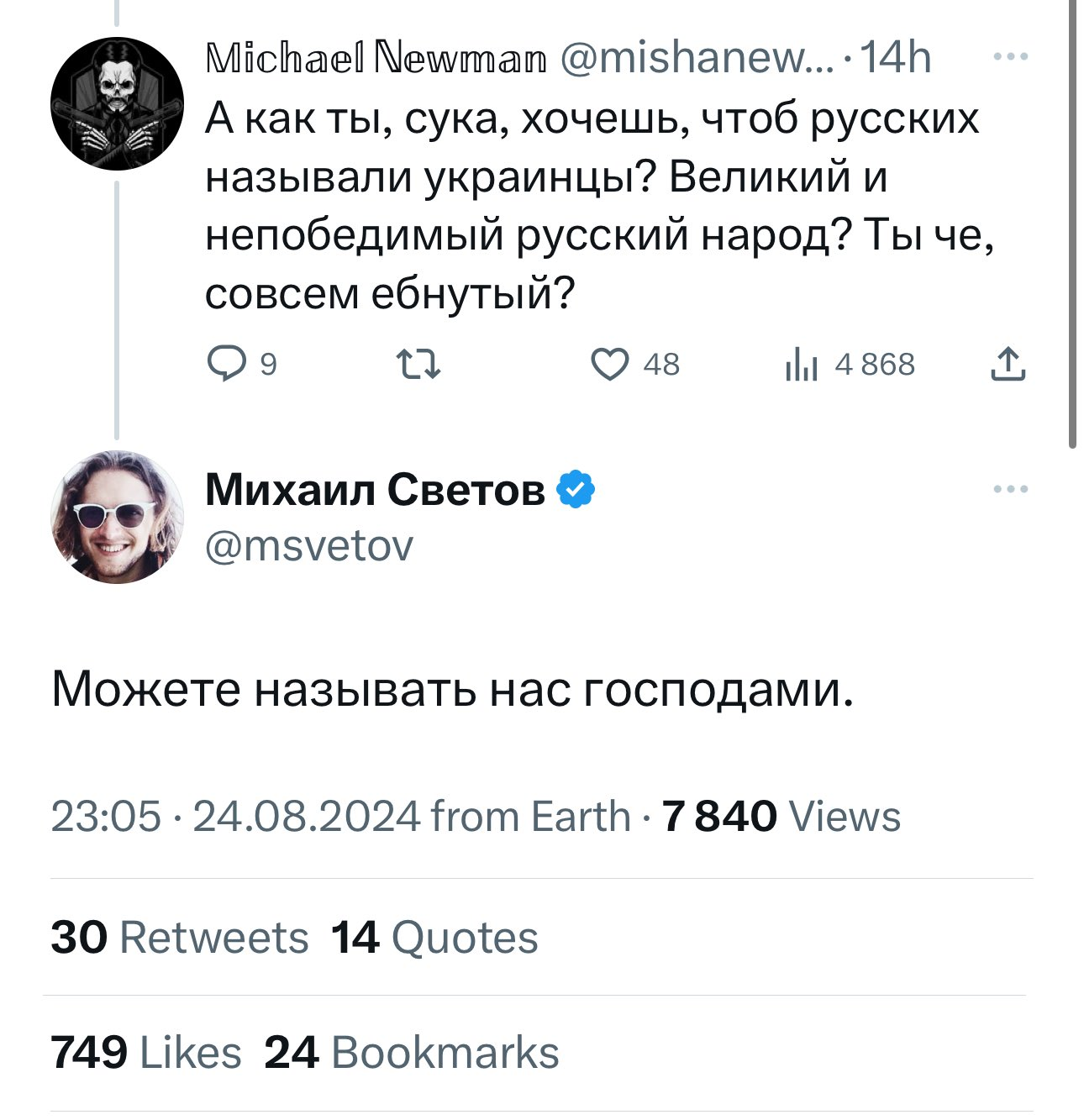
Task: Open Michael Newman's profile name
Action: tap(375, 58)
